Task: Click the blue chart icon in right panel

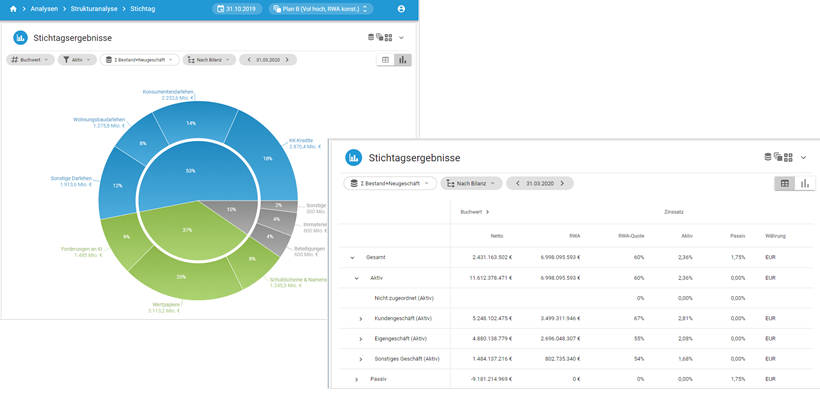Action: [x=354, y=157]
